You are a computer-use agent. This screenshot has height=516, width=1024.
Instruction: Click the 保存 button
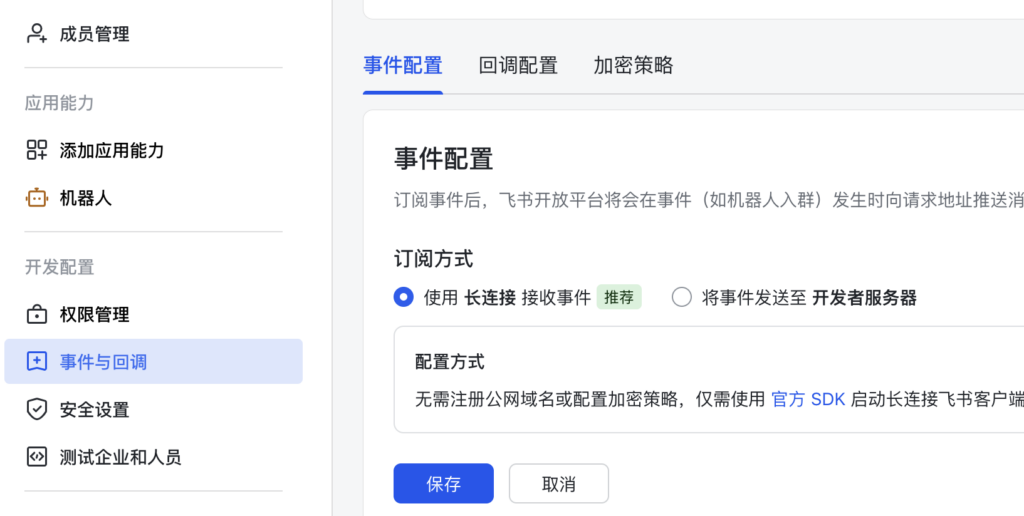point(443,484)
